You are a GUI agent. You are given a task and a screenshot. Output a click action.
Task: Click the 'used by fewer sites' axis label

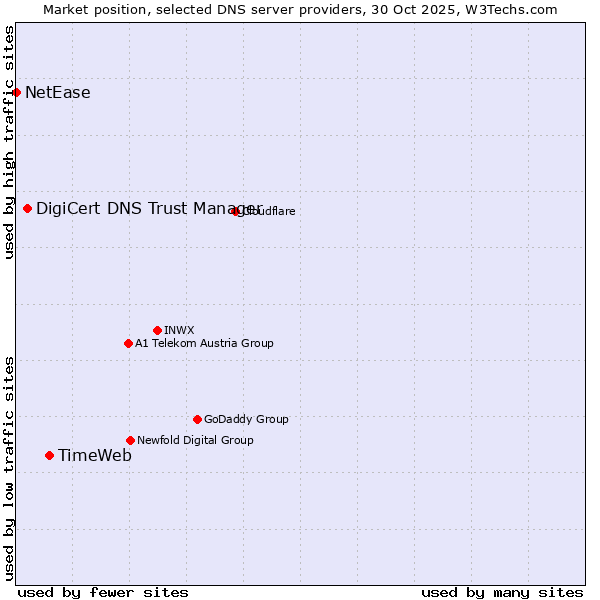[x=103, y=592]
